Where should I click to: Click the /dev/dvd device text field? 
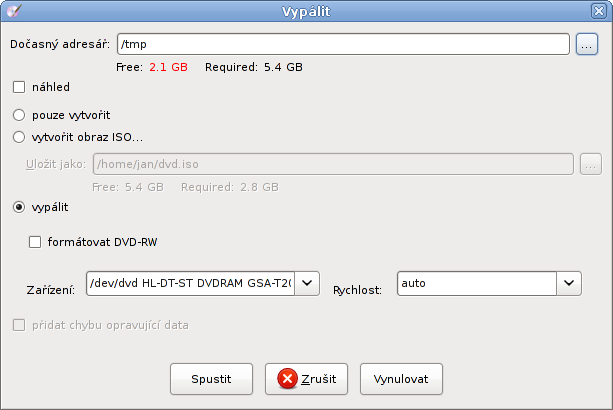tap(190, 283)
